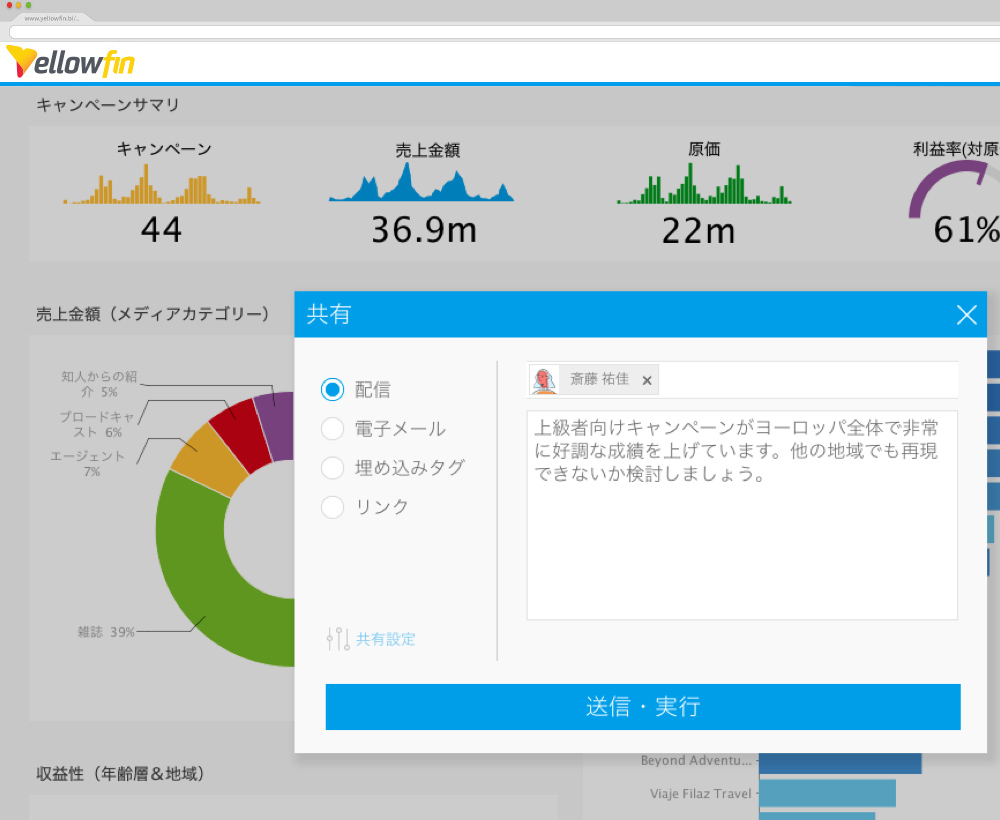Click the 原価 green bar chart

coord(705,185)
